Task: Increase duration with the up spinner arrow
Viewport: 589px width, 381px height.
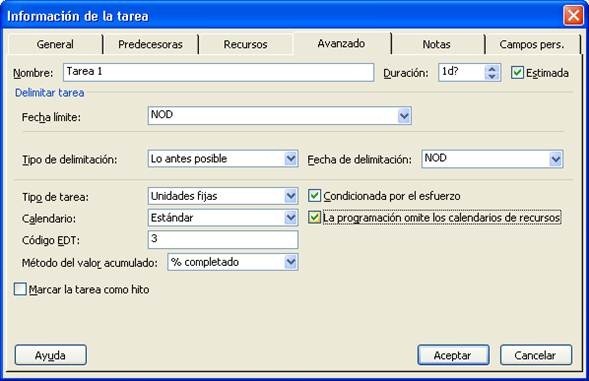Action: click(492, 69)
